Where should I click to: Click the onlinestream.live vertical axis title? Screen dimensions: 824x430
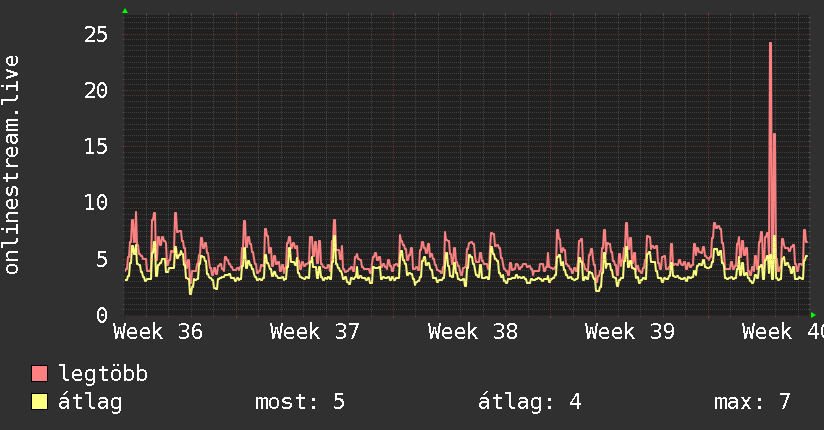[11, 165]
